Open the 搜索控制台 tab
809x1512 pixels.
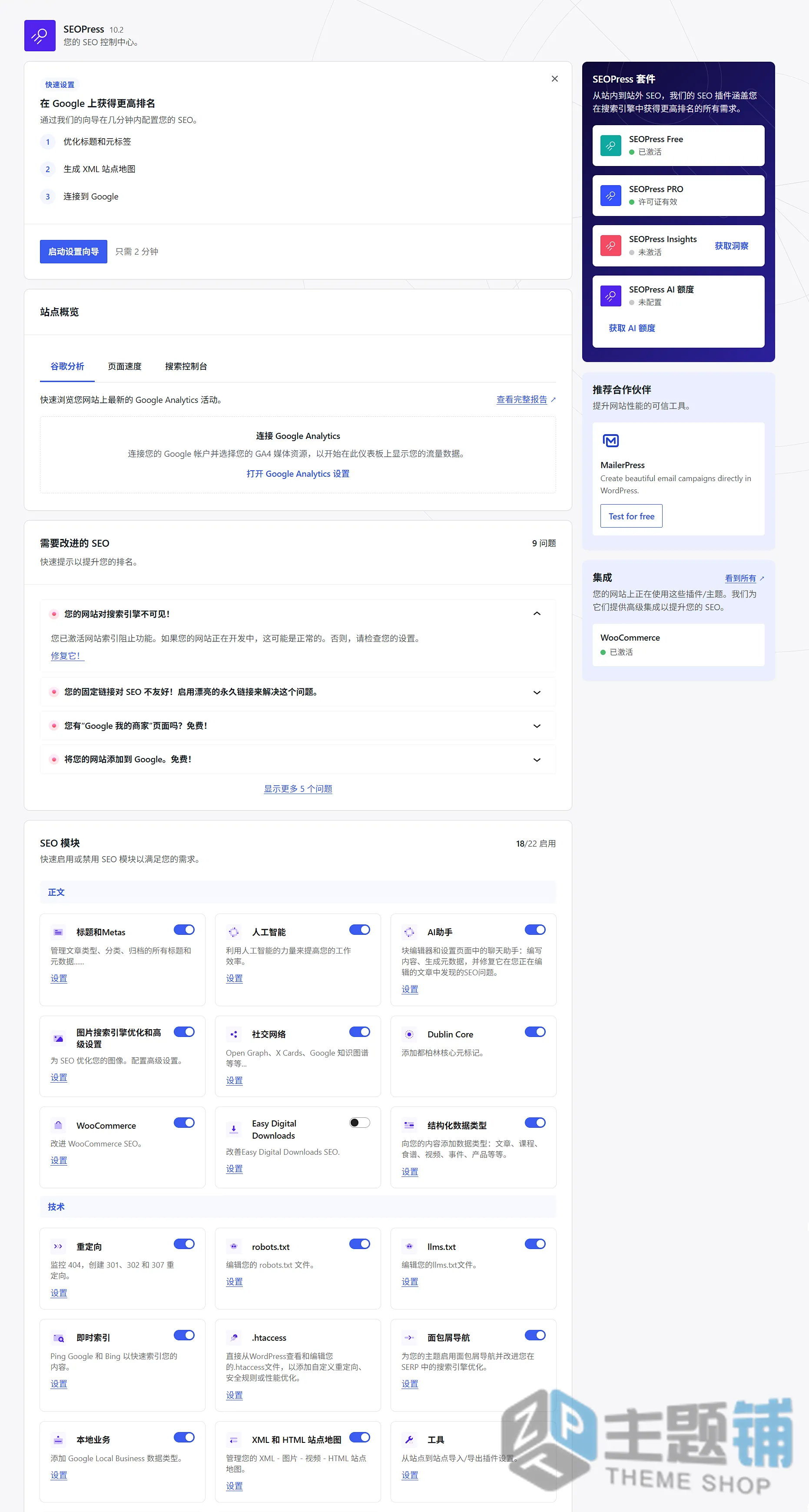click(x=186, y=366)
